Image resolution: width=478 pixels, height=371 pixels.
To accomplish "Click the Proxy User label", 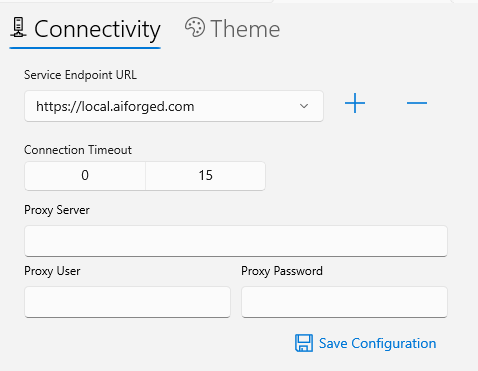I will click(52, 271).
